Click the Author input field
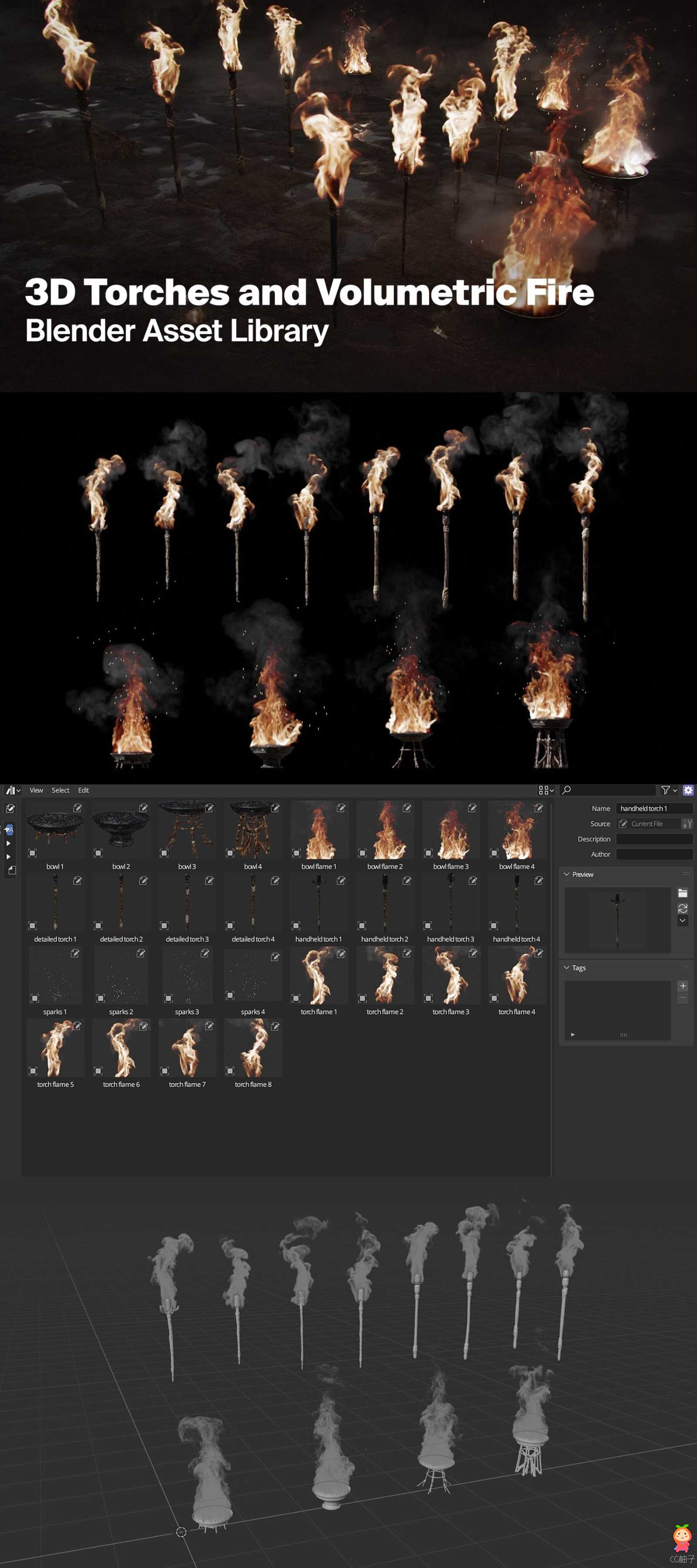Image resolution: width=697 pixels, height=1568 pixels. [x=654, y=854]
